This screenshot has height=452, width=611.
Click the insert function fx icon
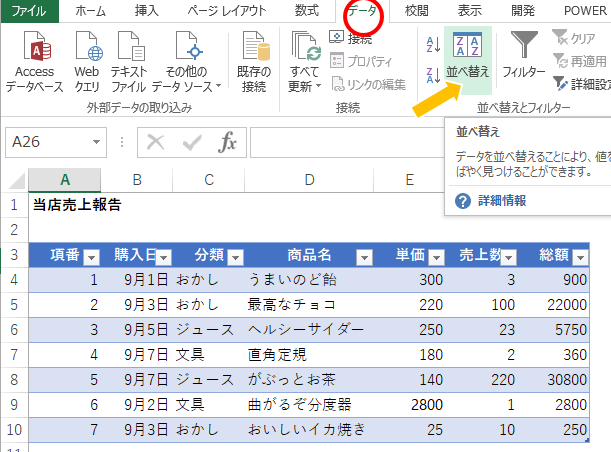click(x=228, y=142)
